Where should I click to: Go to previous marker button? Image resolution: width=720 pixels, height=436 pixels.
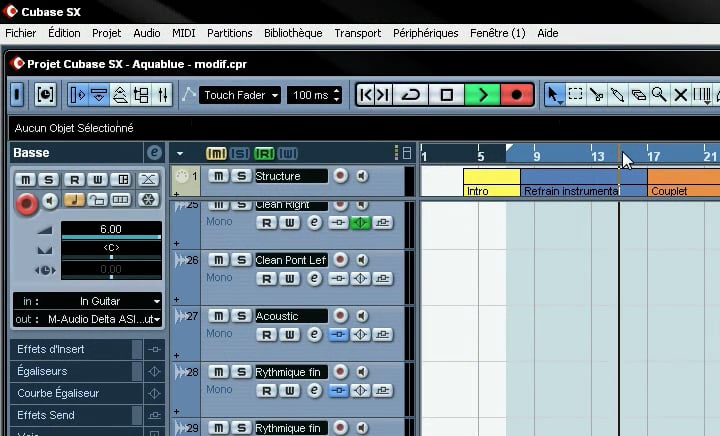point(366,95)
